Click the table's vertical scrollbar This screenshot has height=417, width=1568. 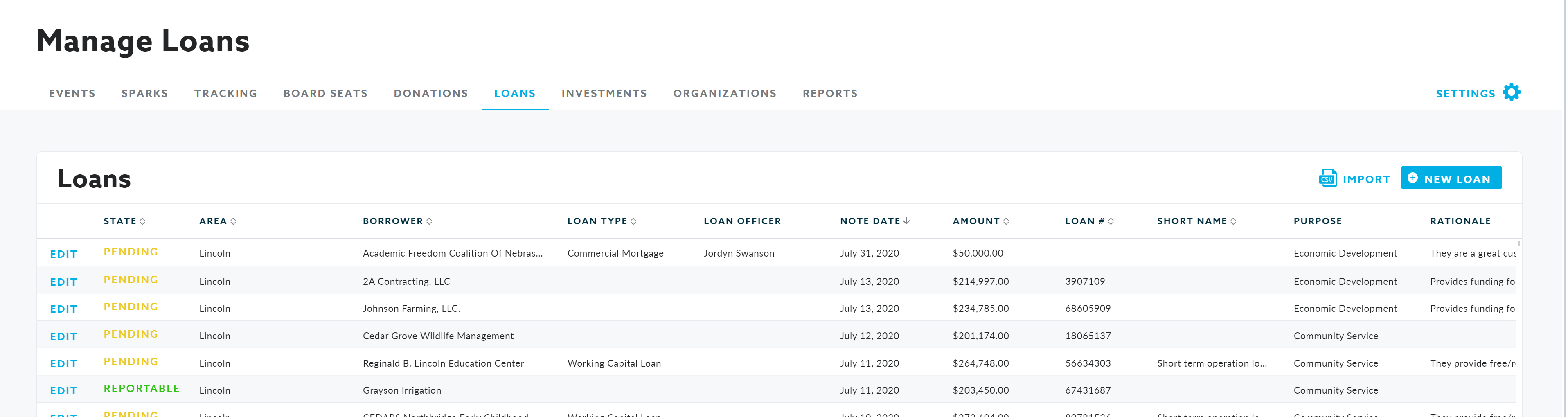(x=1519, y=243)
